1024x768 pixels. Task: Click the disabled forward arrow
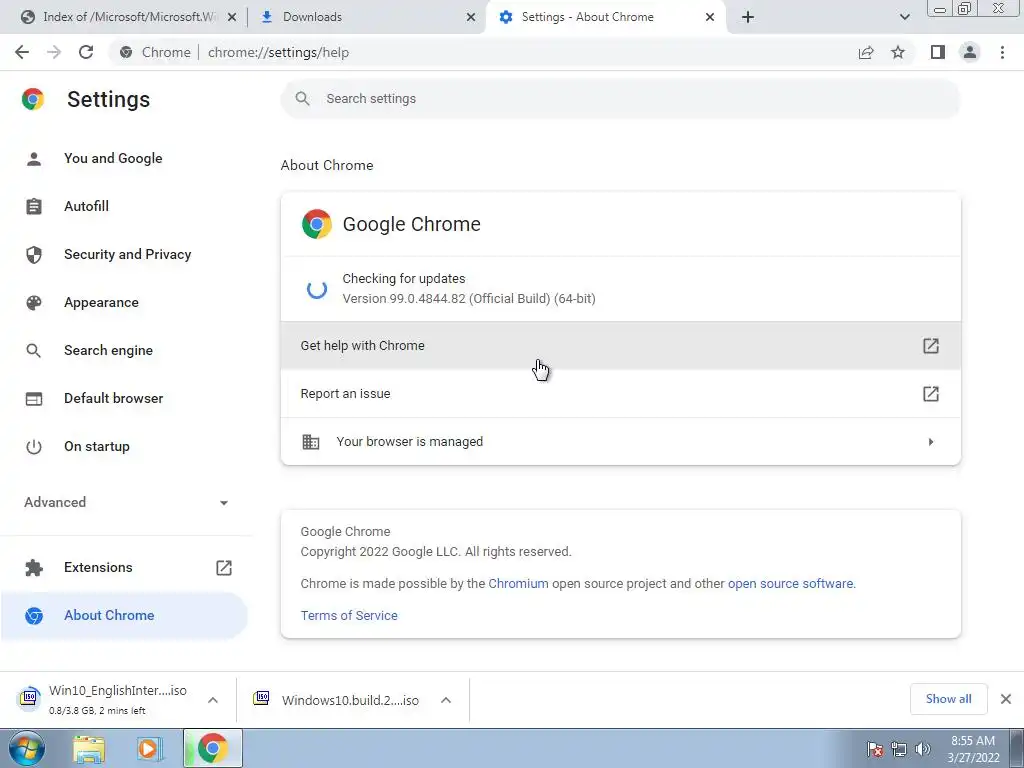(x=54, y=52)
